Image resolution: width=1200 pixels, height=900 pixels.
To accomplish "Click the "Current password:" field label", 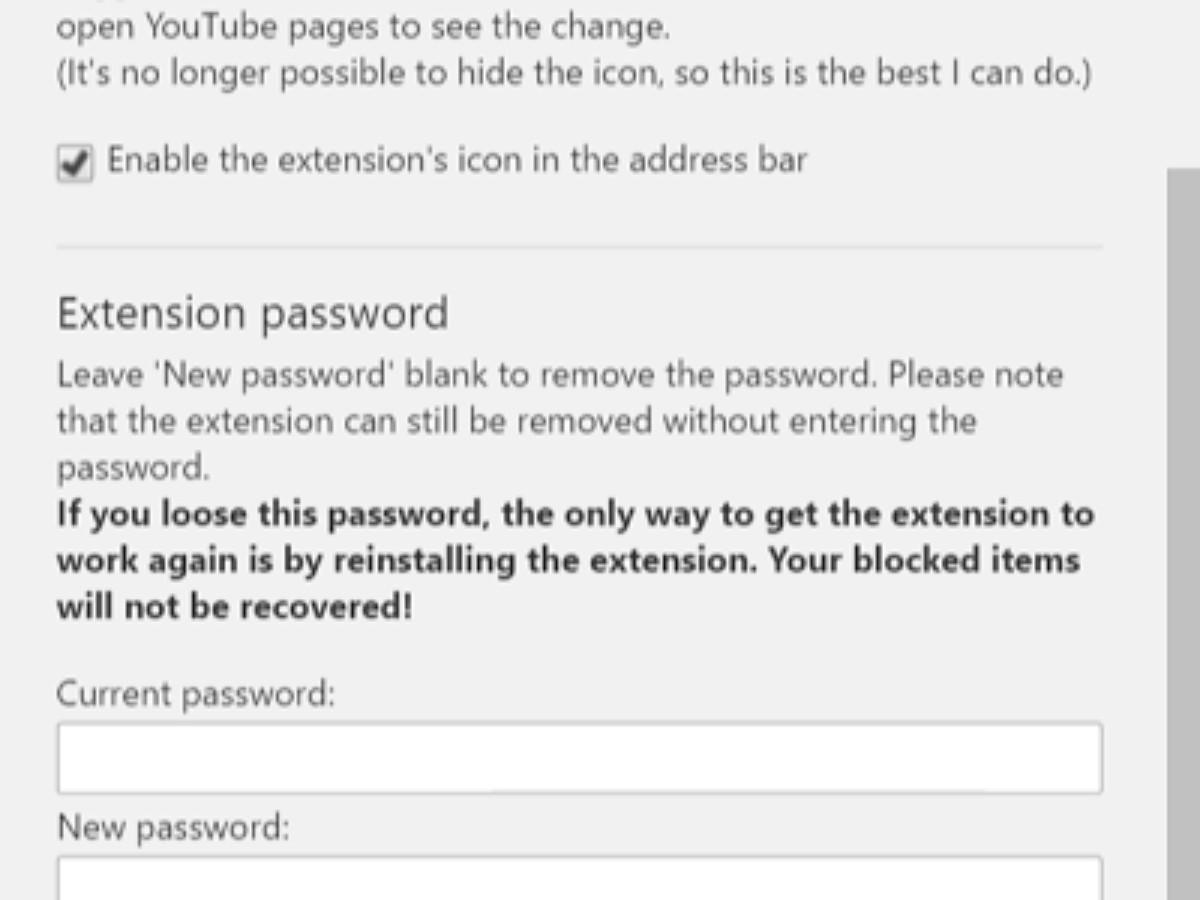I will [x=196, y=693].
